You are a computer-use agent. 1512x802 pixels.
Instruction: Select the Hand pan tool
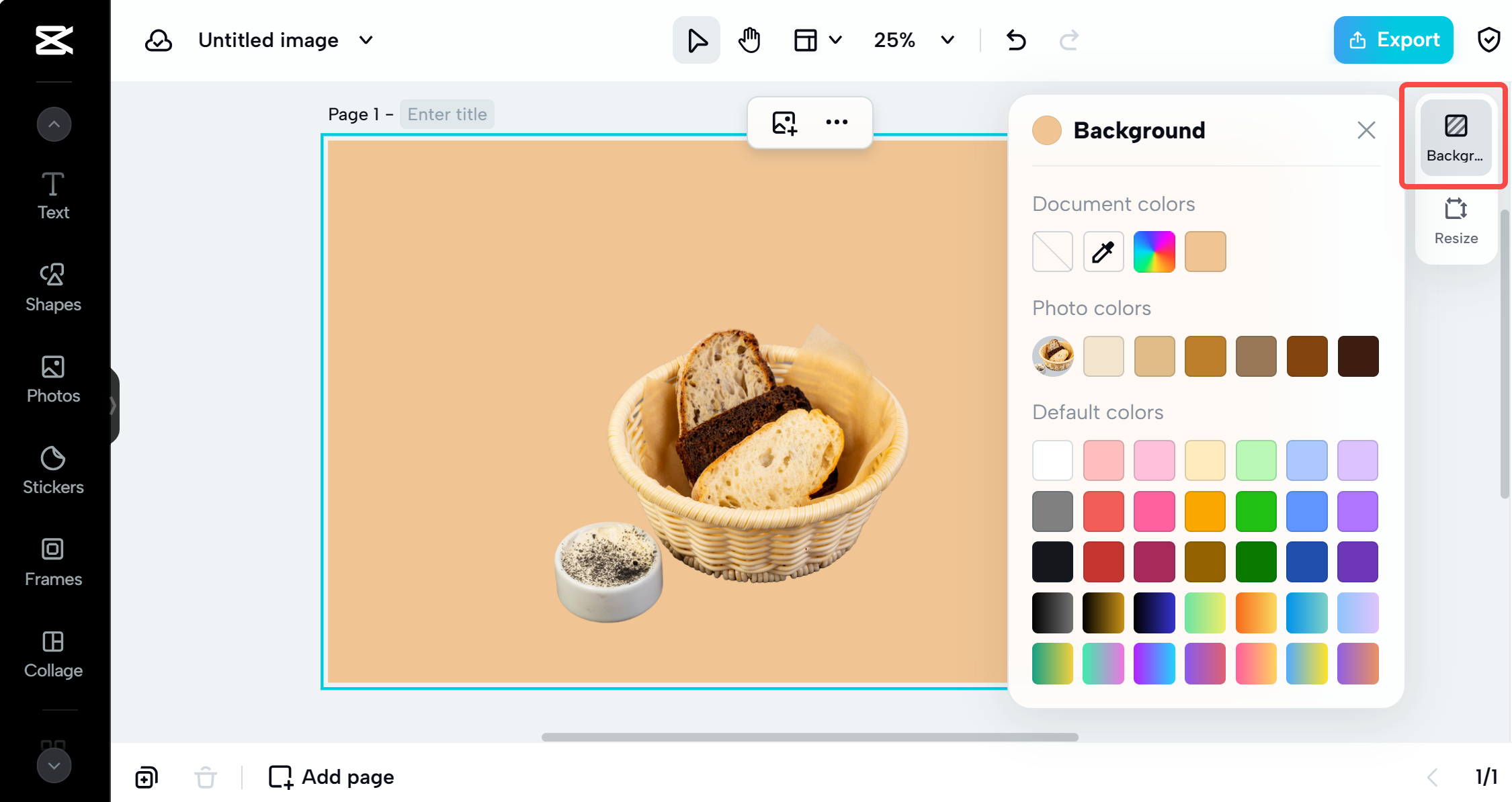[749, 40]
